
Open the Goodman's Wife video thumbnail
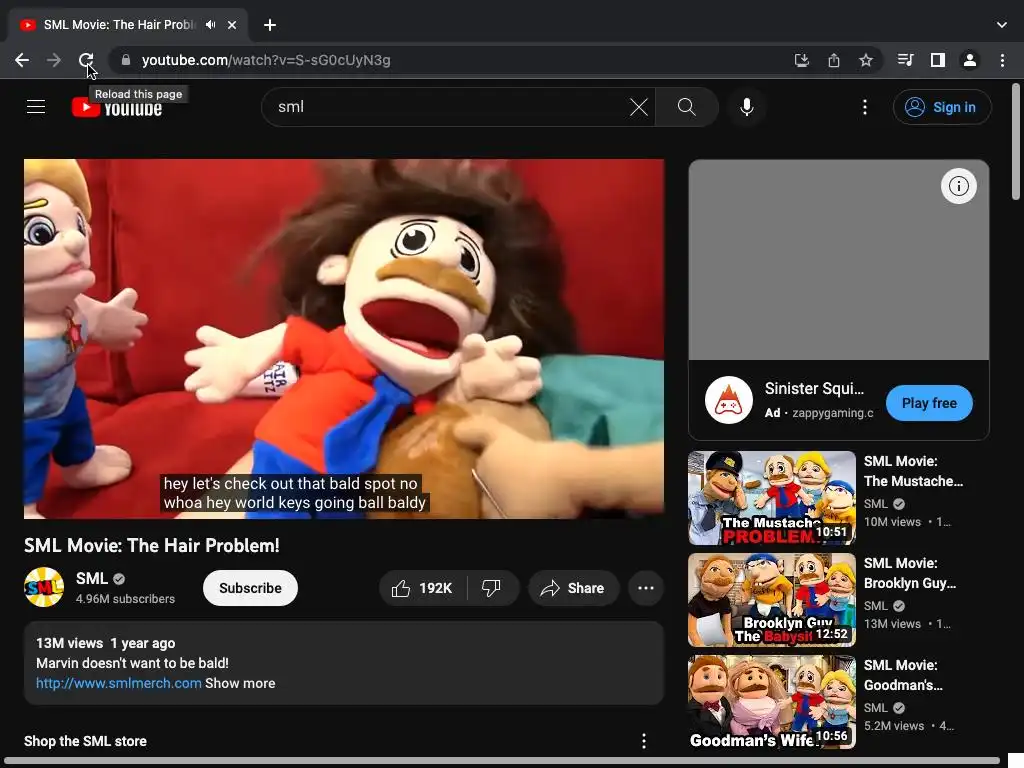point(772,701)
